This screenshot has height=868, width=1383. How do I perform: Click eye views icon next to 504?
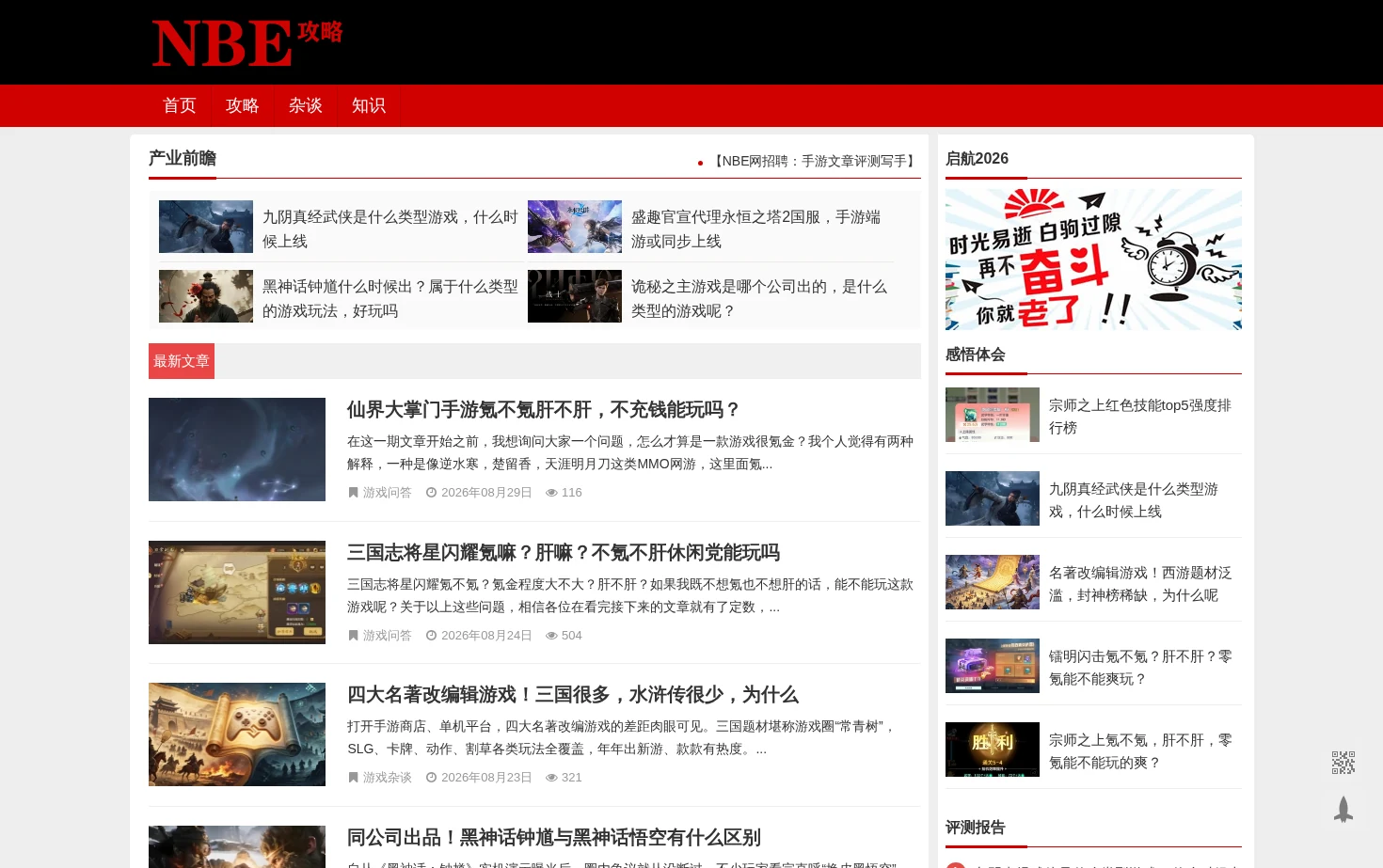click(x=552, y=636)
